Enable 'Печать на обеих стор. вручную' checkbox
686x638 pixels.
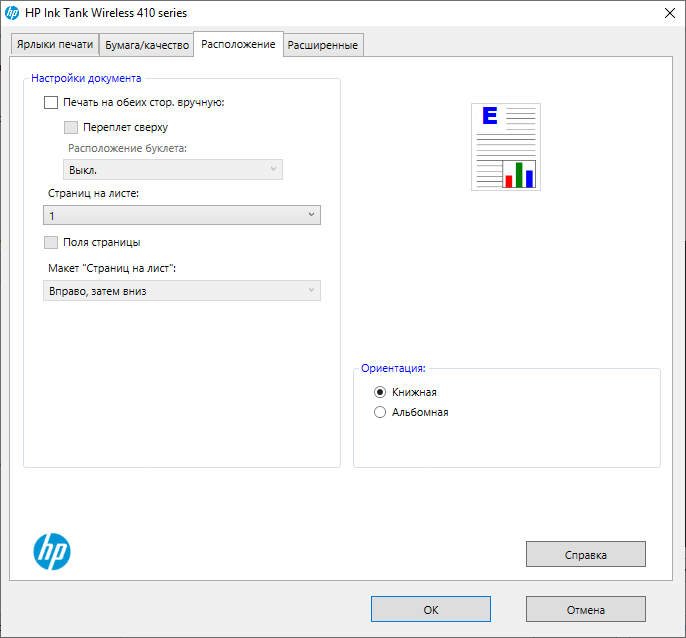click(x=51, y=102)
